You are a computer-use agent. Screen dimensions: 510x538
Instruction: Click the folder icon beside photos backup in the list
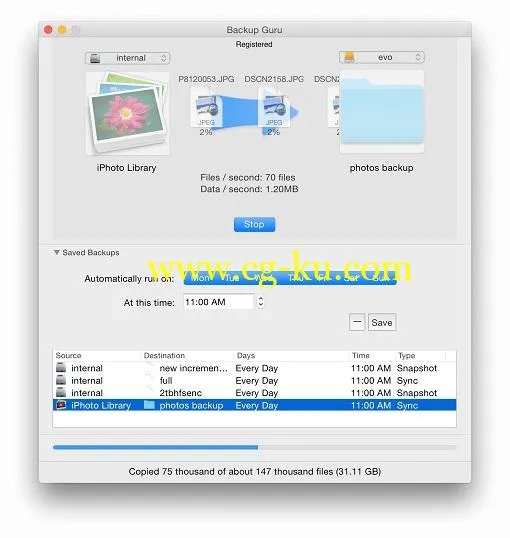[149, 405]
